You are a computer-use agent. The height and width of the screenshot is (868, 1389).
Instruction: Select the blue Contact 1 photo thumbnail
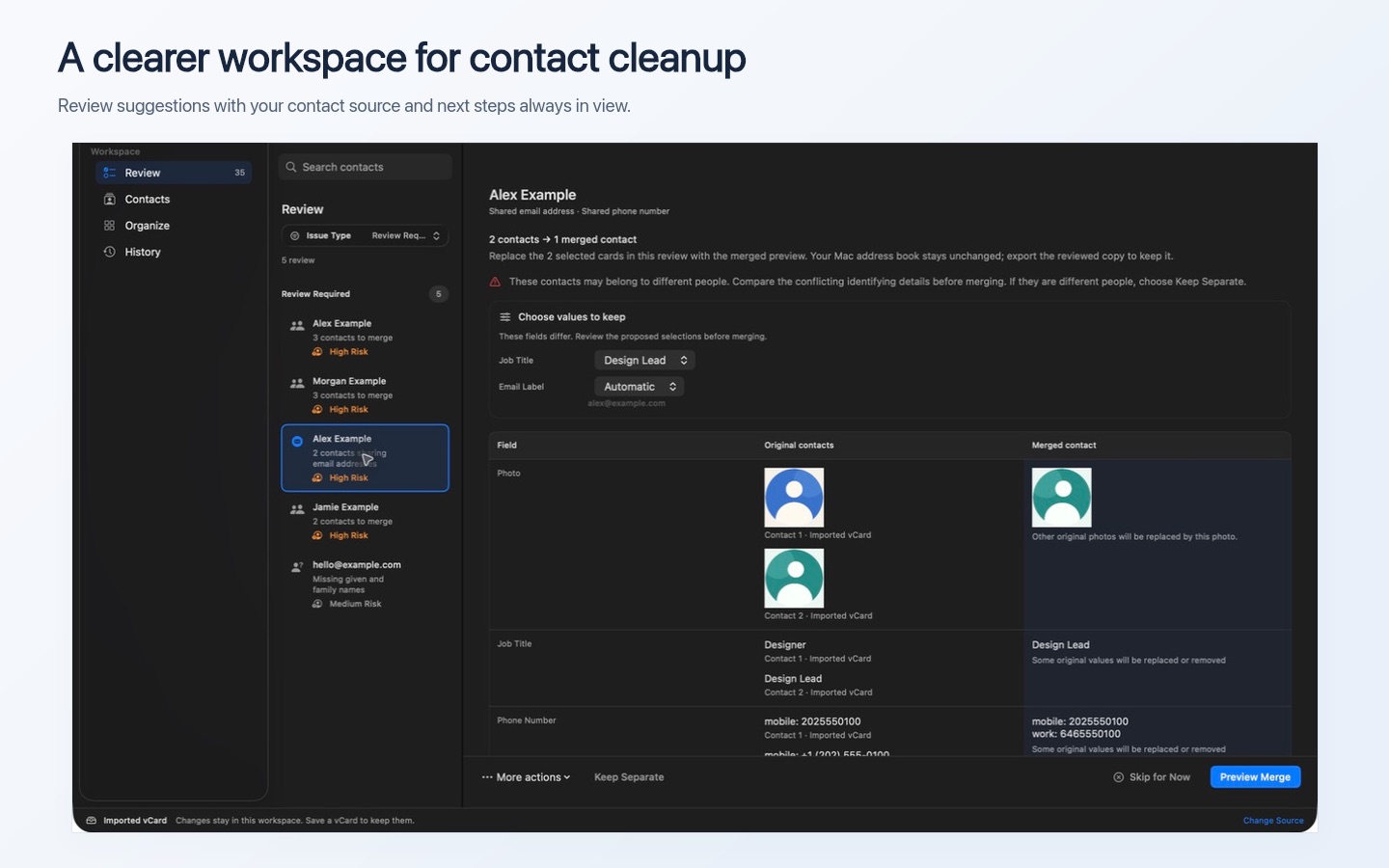[794, 498]
